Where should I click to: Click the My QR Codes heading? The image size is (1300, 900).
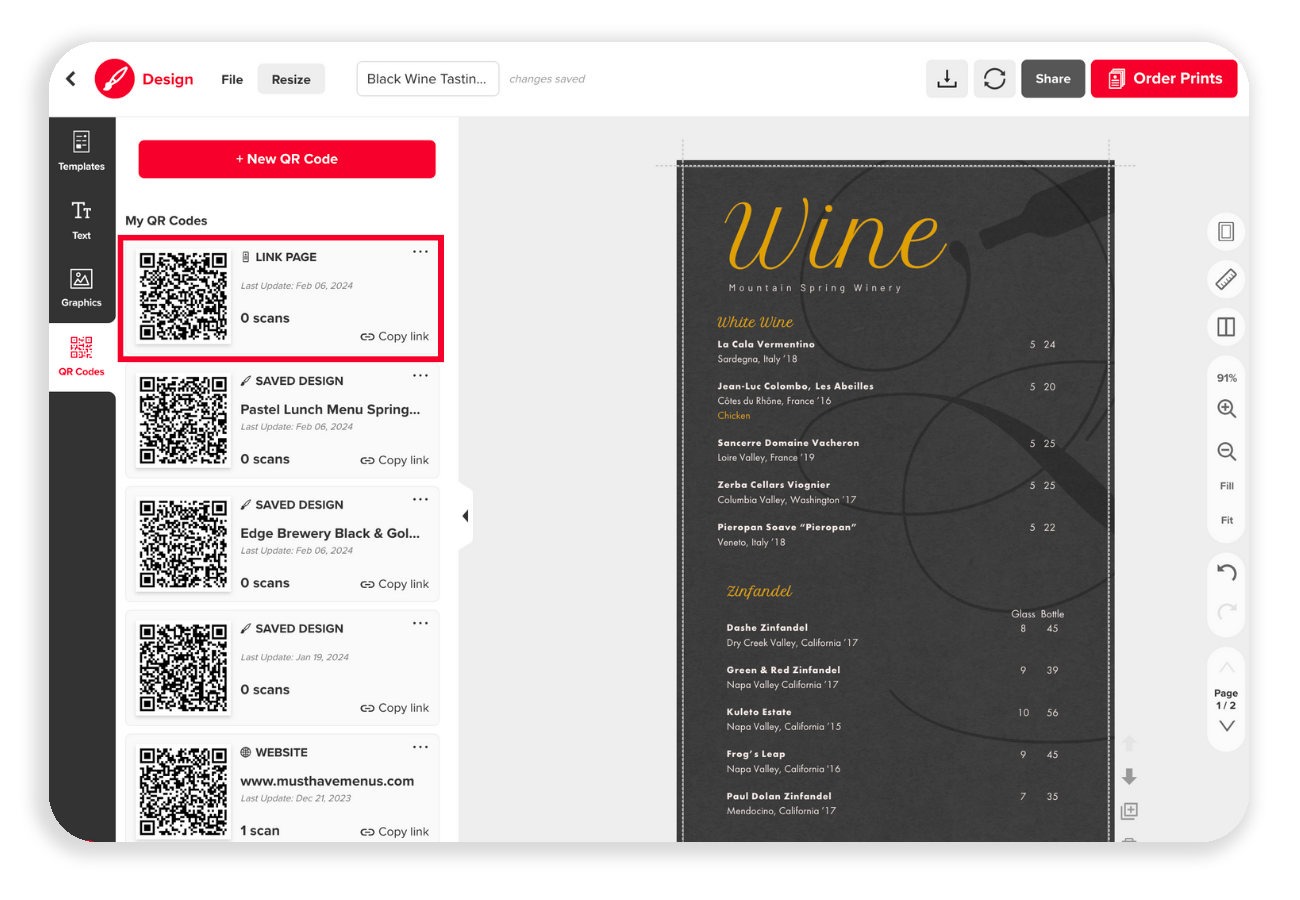tap(166, 221)
